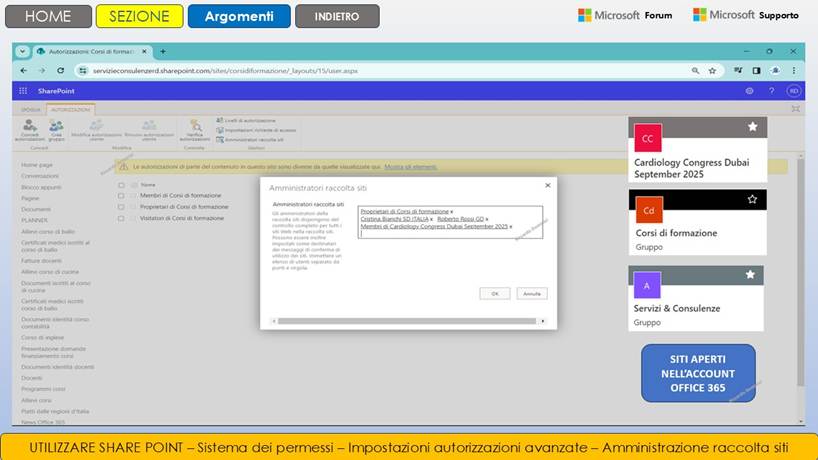Click Mostra gli elementi link
The width and height of the screenshot is (818, 460).
[411, 167]
